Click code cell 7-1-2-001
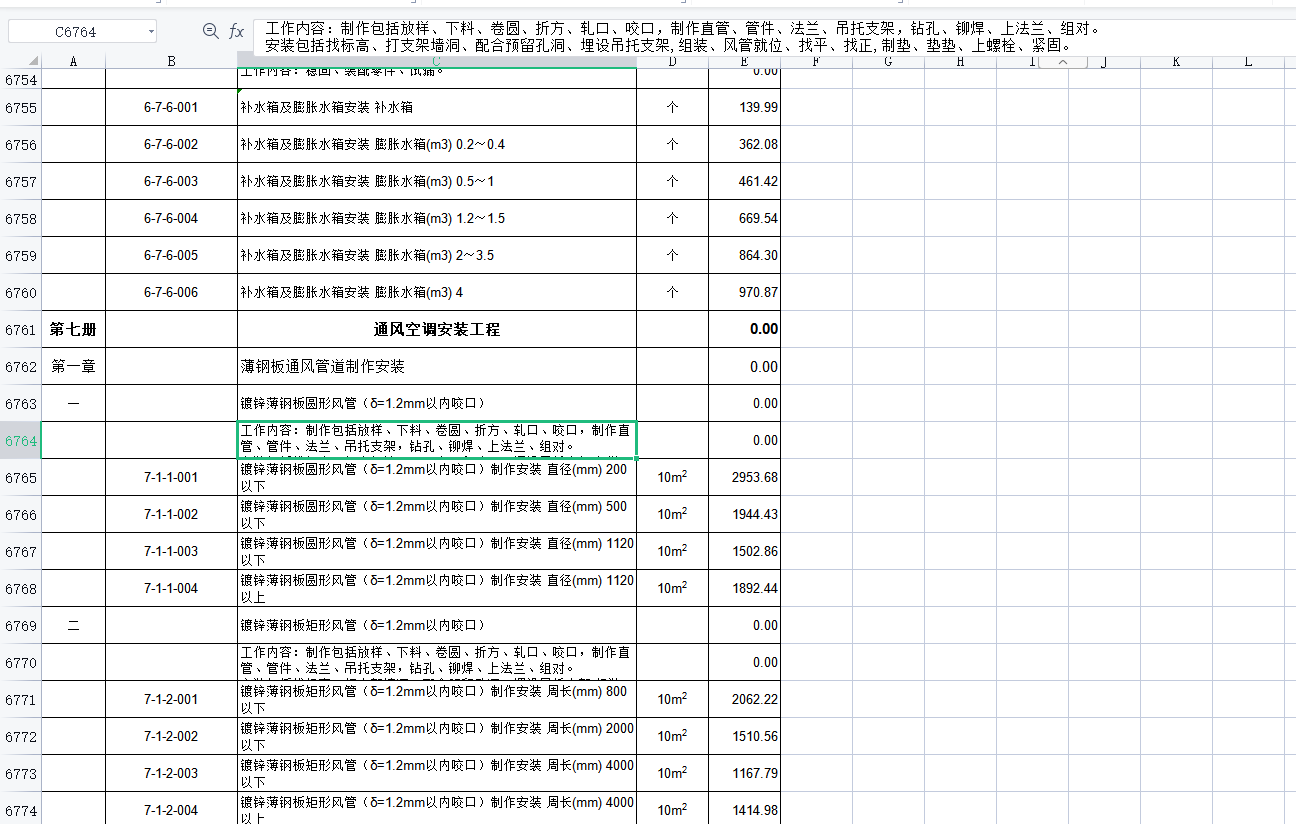Viewport: 1296px width, 824px height. point(171,699)
